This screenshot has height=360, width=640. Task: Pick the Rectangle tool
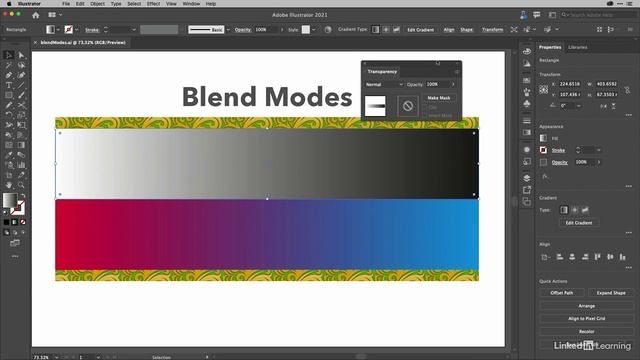9,95
